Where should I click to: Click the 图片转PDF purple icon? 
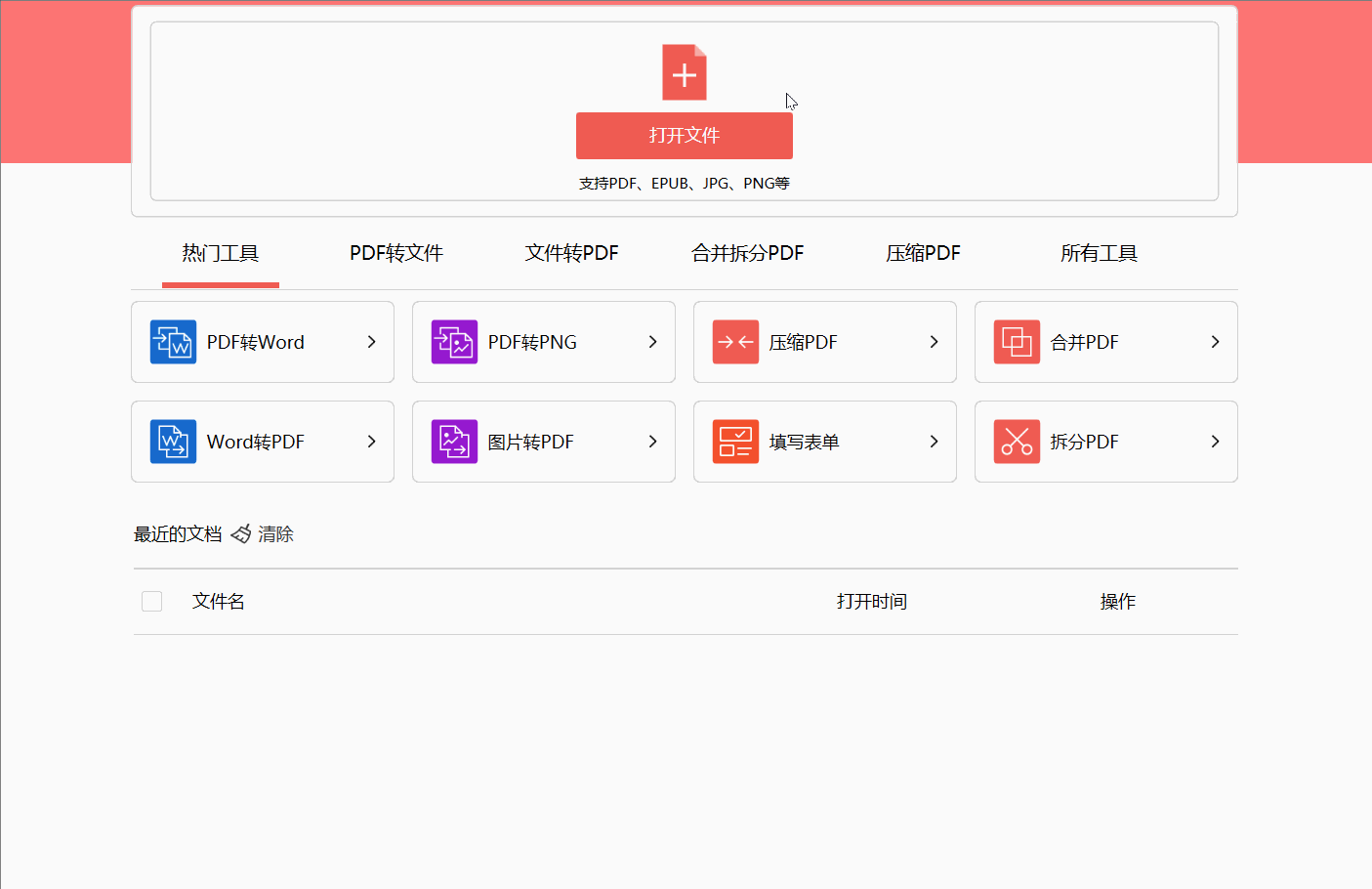coord(454,442)
